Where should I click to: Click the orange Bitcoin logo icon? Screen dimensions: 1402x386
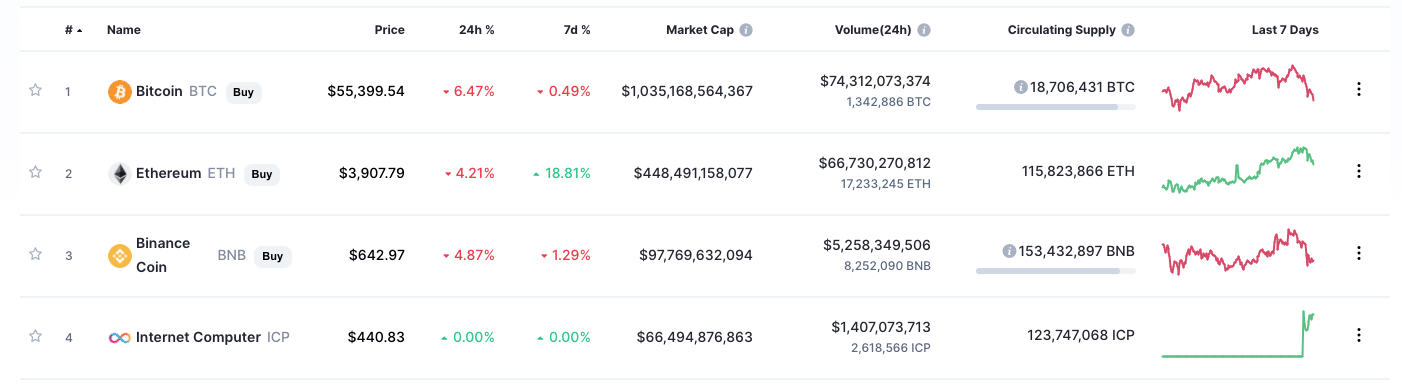[x=119, y=92]
